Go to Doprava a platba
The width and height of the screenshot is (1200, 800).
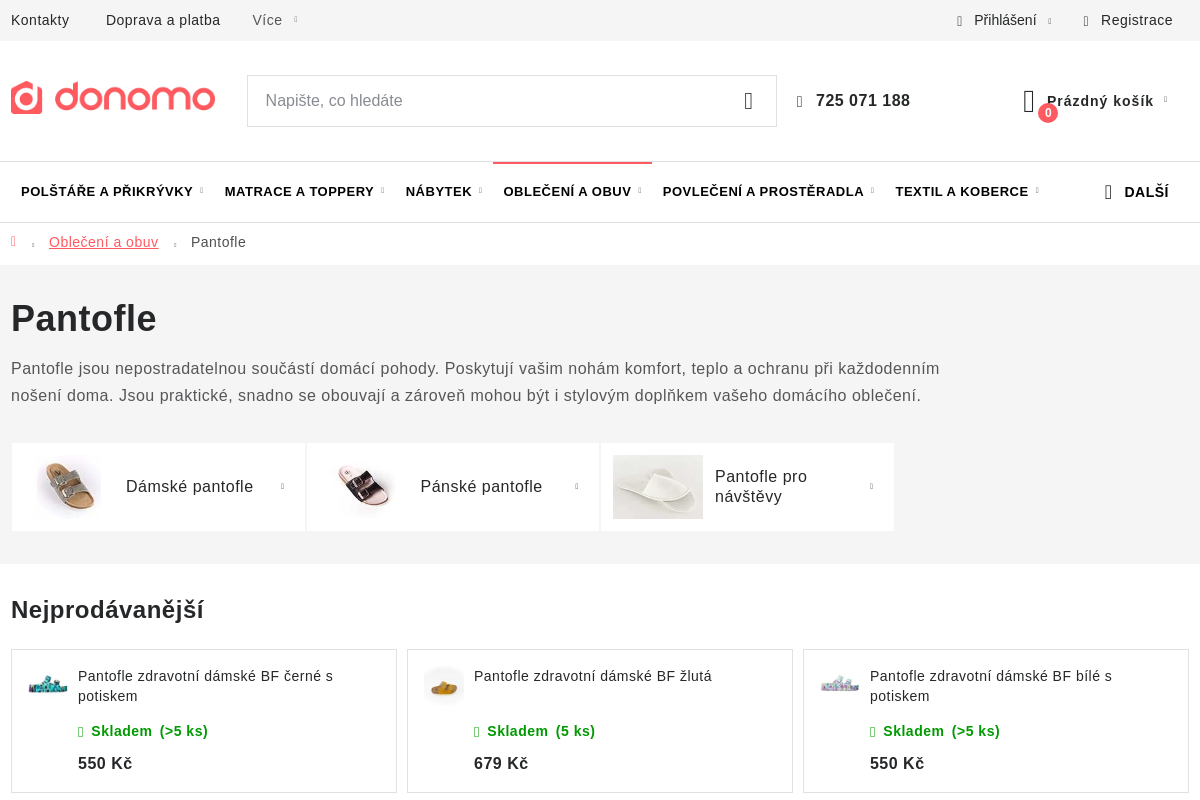pos(163,20)
